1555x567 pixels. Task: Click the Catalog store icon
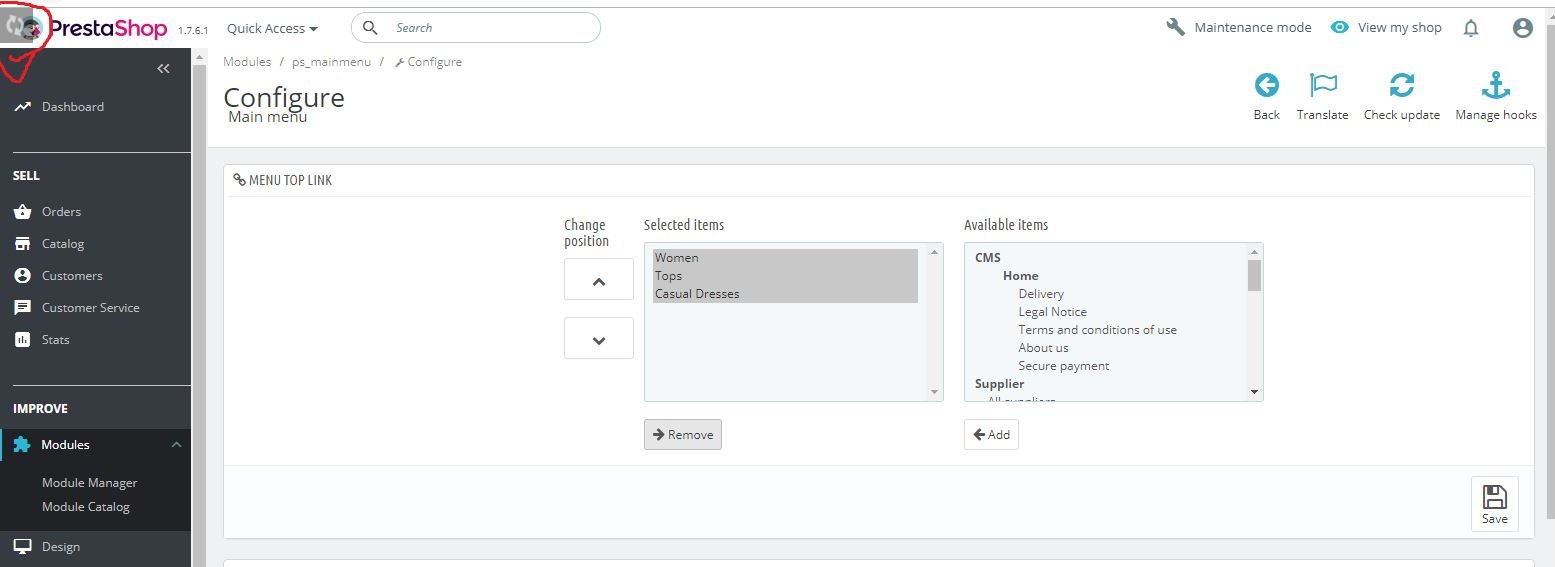[x=22, y=244]
